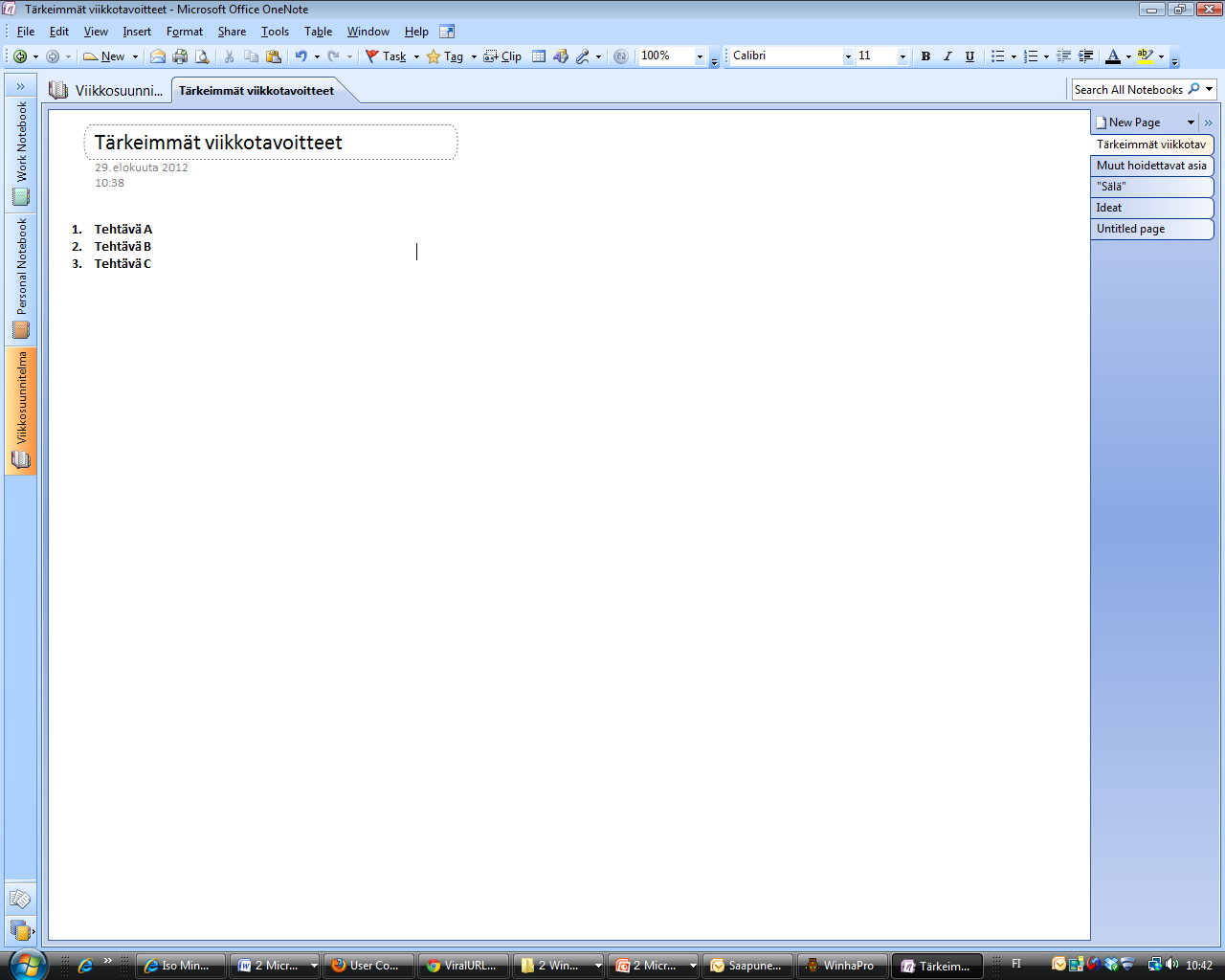
Task: Toggle the bulleted list
Action: [998, 56]
